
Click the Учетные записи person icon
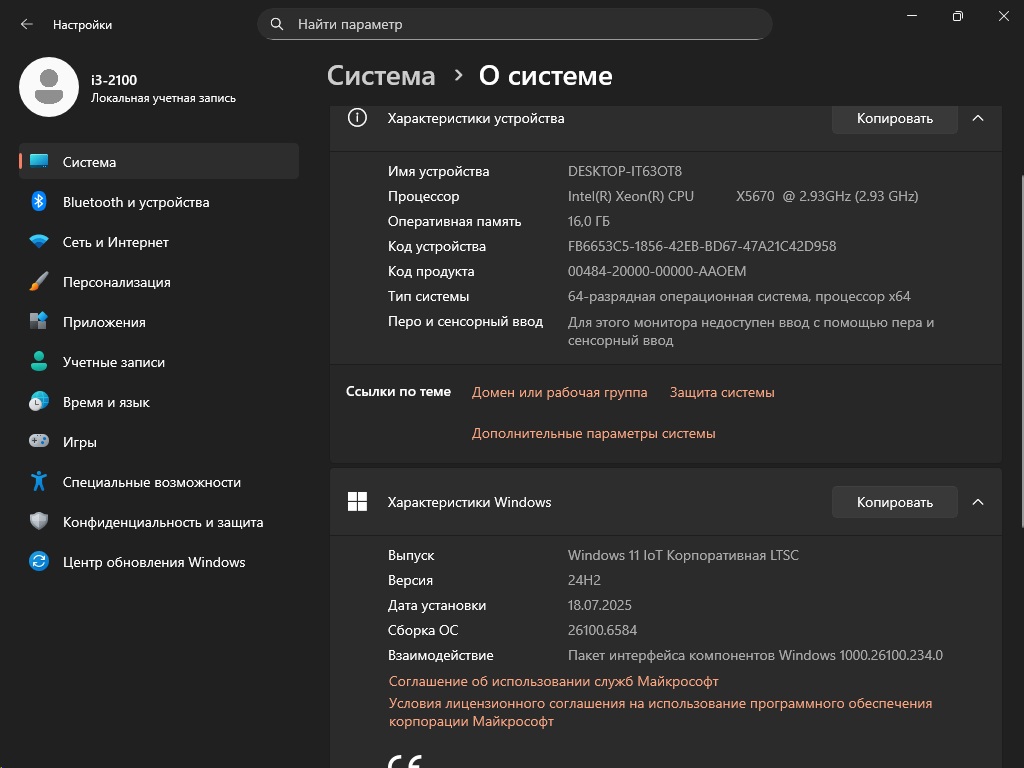39,361
